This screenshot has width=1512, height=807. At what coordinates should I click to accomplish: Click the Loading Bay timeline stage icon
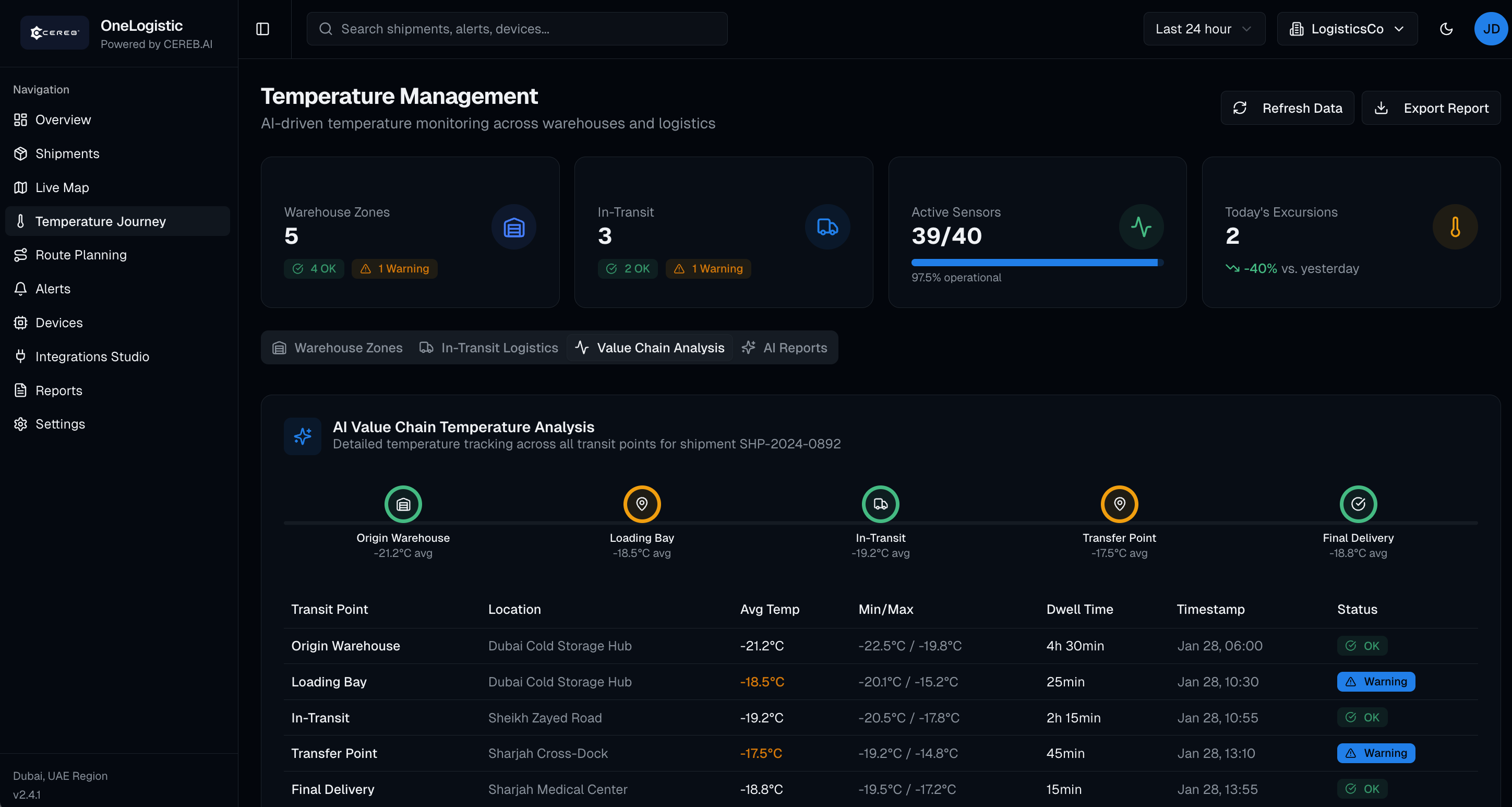pyautogui.click(x=642, y=504)
